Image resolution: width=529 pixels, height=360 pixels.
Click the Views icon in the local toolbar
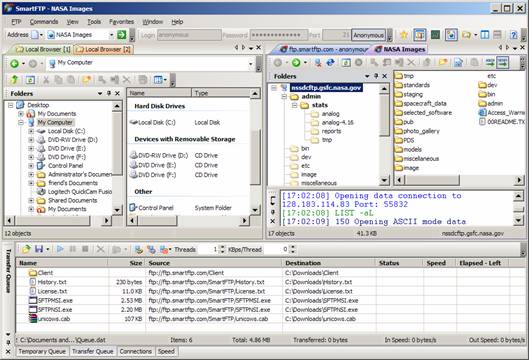point(158,80)
